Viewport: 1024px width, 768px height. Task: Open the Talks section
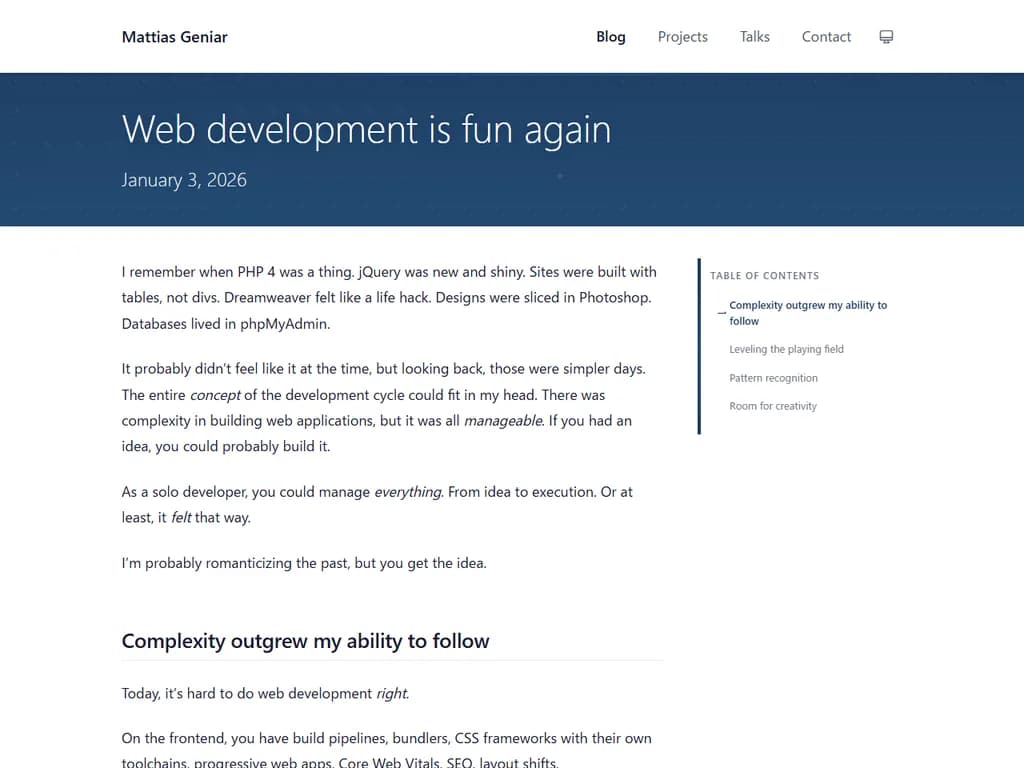(754, 37)
